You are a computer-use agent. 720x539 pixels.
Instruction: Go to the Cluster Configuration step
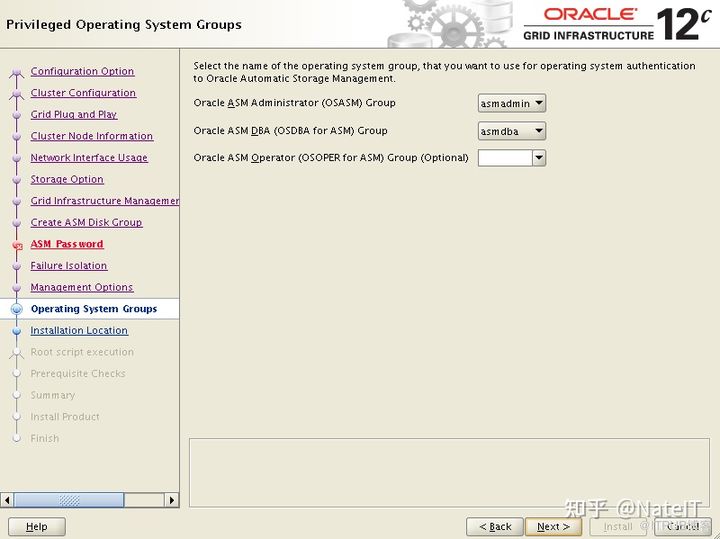pyautogui.click(x=83, y=93)
